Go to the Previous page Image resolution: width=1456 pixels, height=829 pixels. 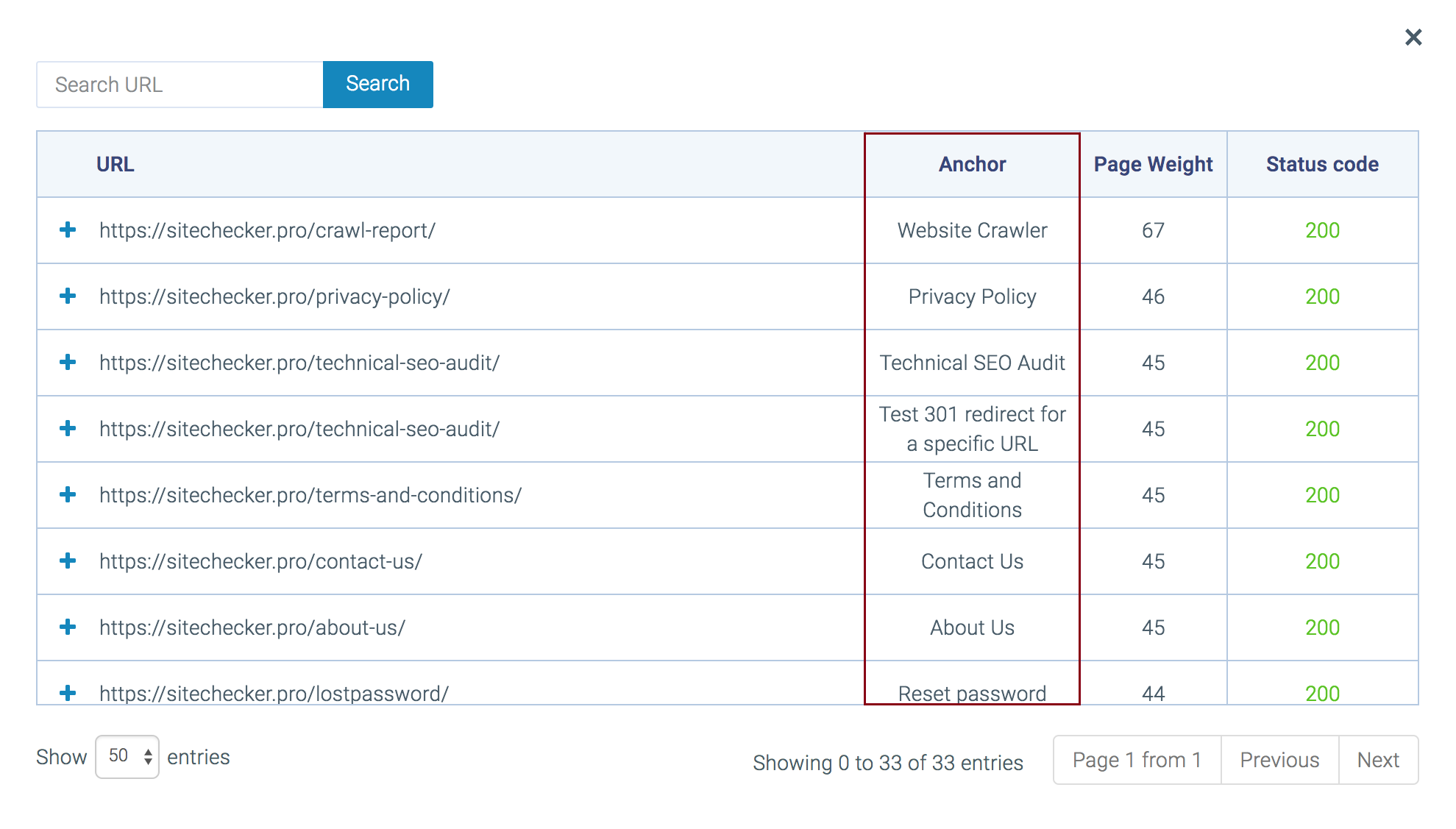coord(1279,760)
